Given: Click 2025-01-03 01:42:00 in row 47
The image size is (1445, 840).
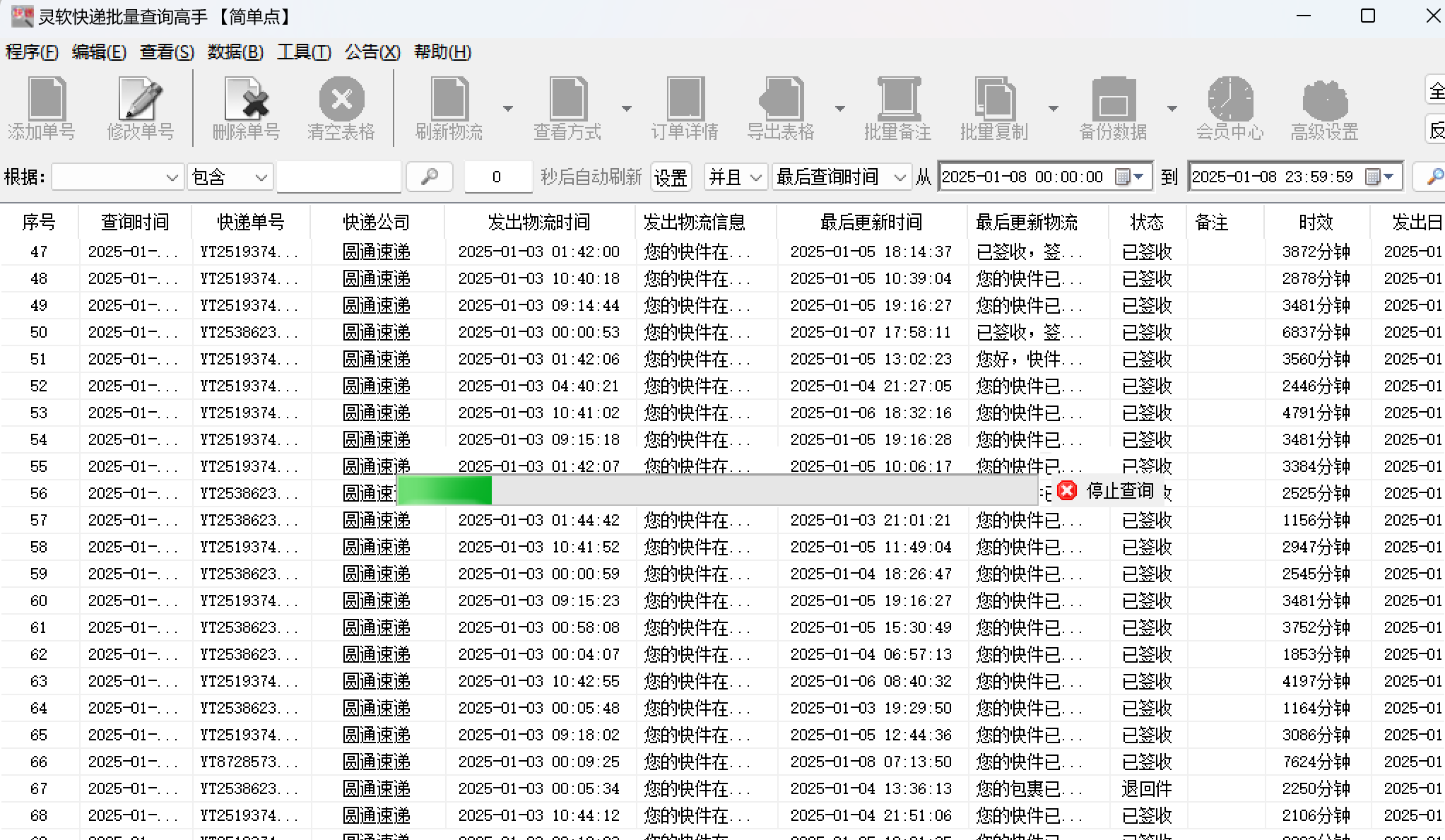Looking at the screenshot, I should pyautogui.click(x=539, y=252).
